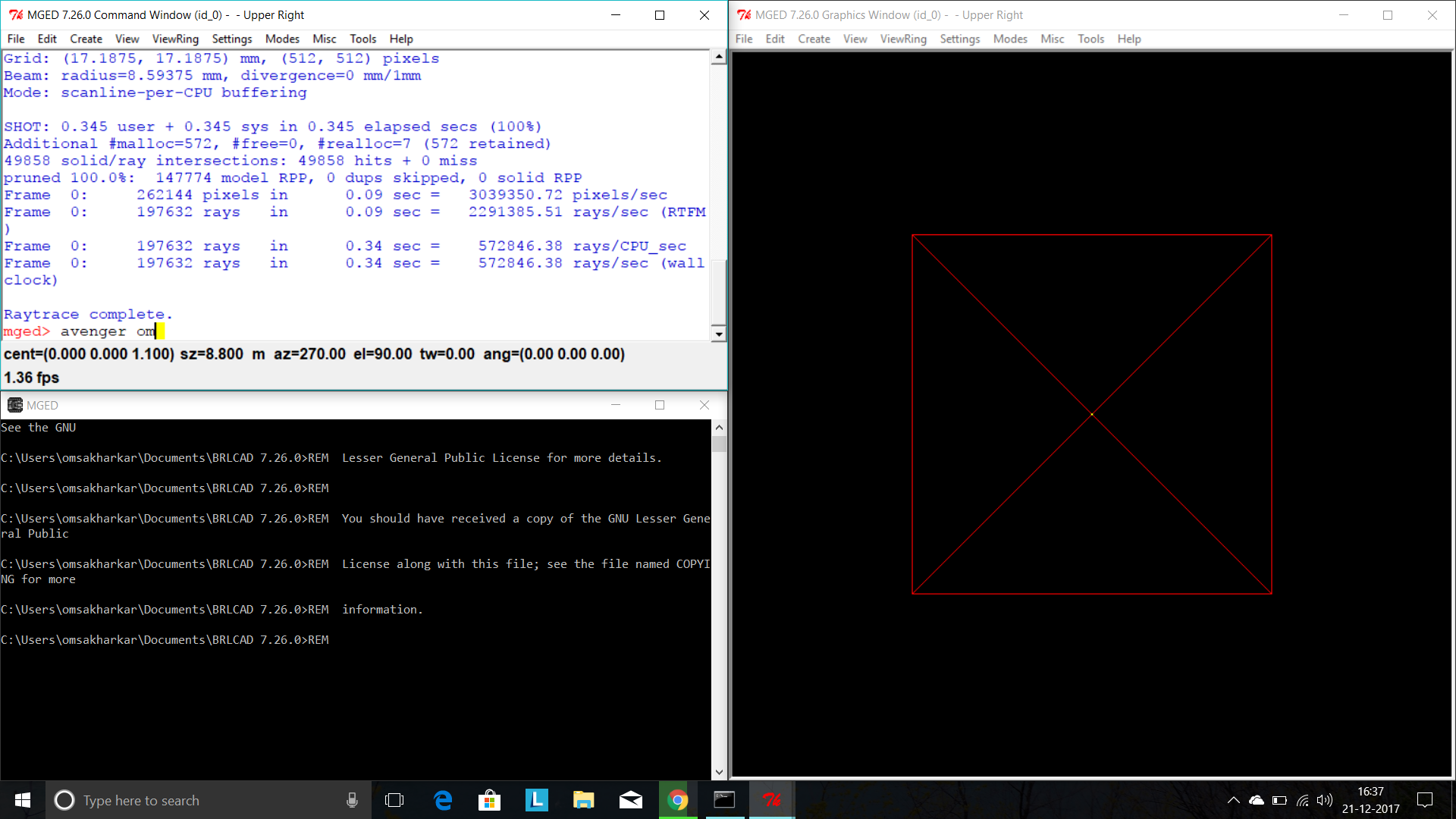Close the MGED Graphics Window
The width and height of the screenshot is (1456, 819).
tap(1432, 15)
